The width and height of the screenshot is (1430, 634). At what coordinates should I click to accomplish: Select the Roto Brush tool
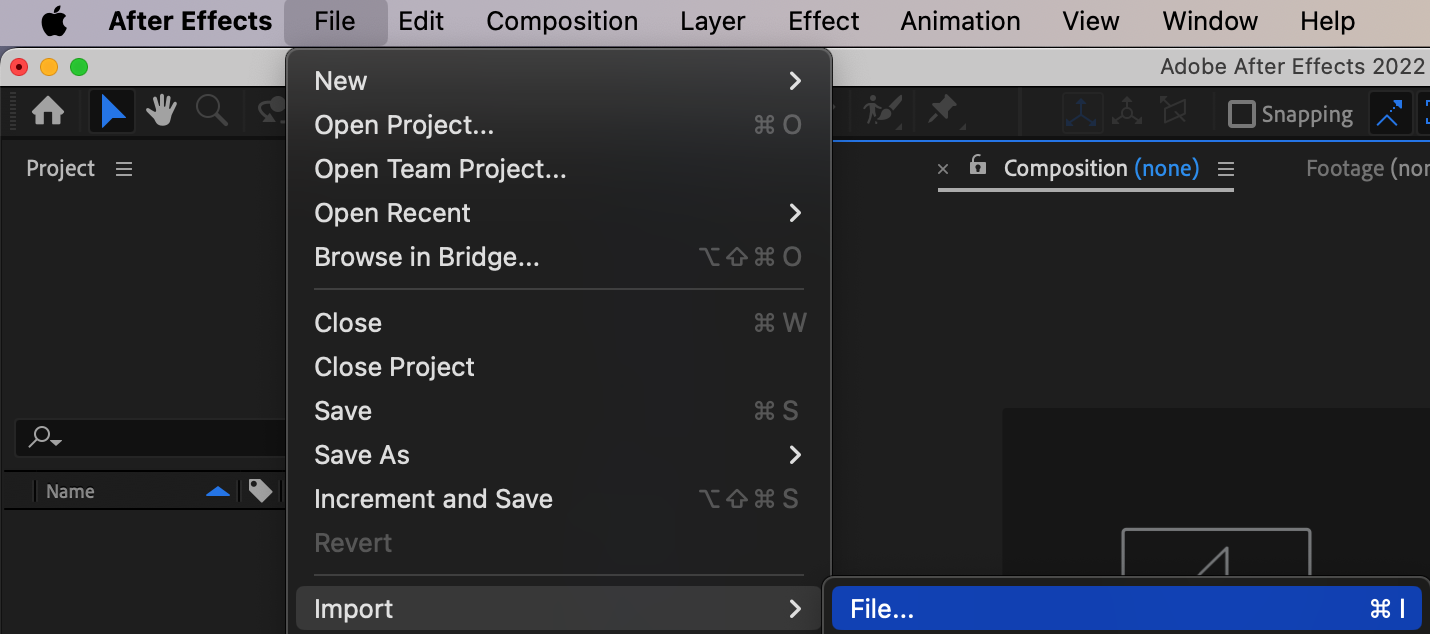click(x=884, y=111)
